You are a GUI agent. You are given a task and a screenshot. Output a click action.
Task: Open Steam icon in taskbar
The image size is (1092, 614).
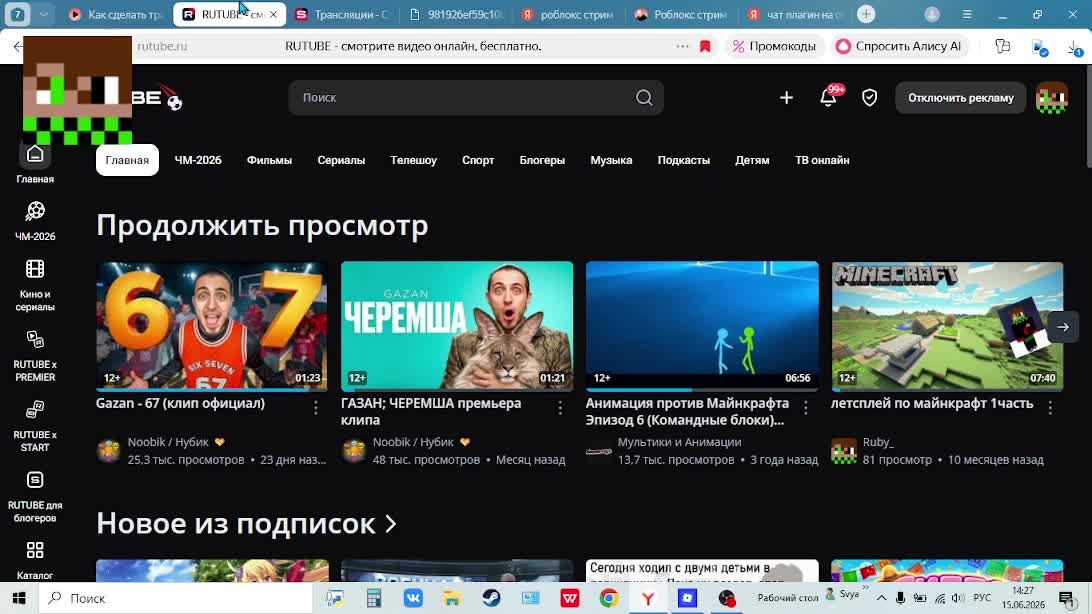pos(491,598)
